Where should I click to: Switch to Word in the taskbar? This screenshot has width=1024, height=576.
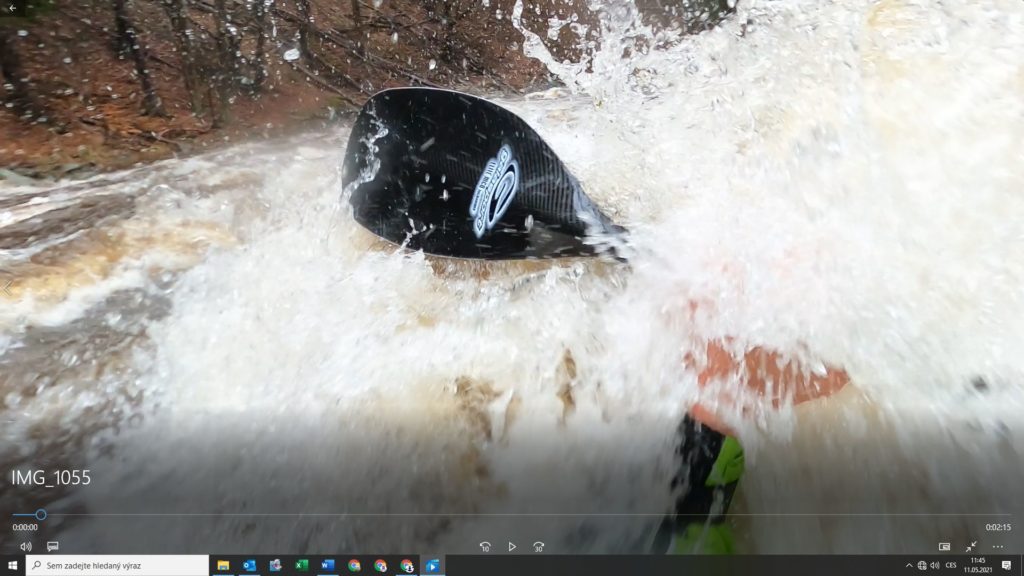327,565
